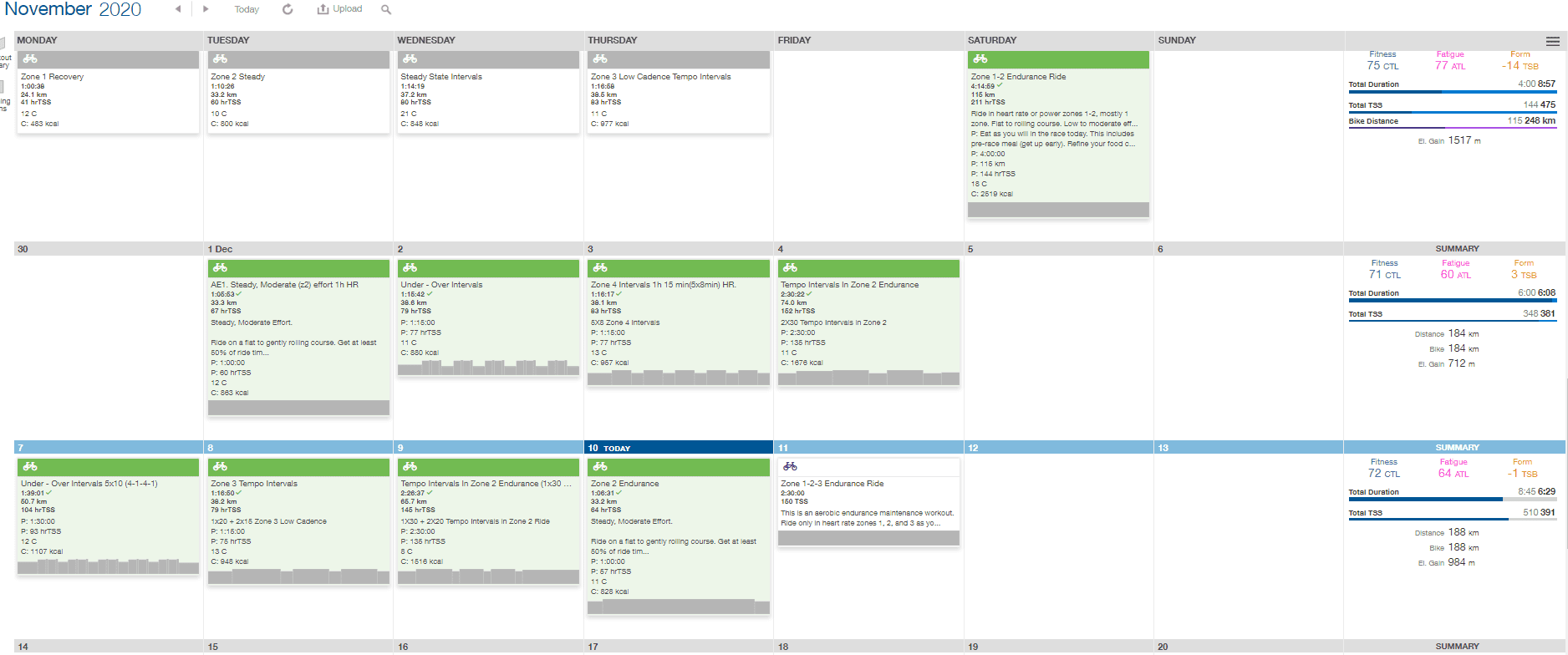This screenshot has width=1568, height=655.
Task: Open Zone 4 Intervals 1h 15 min title
Action: click(x=663, y=285)
